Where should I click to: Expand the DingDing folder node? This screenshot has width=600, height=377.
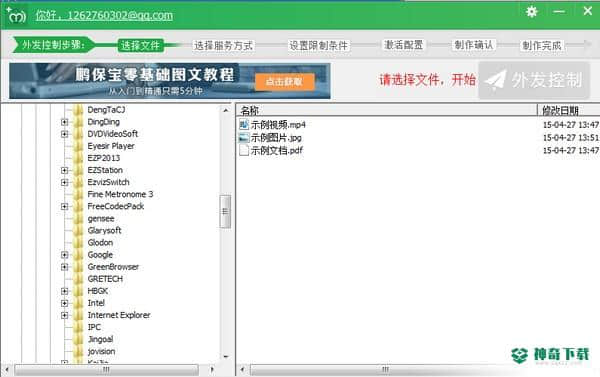[x=64, y=122]
